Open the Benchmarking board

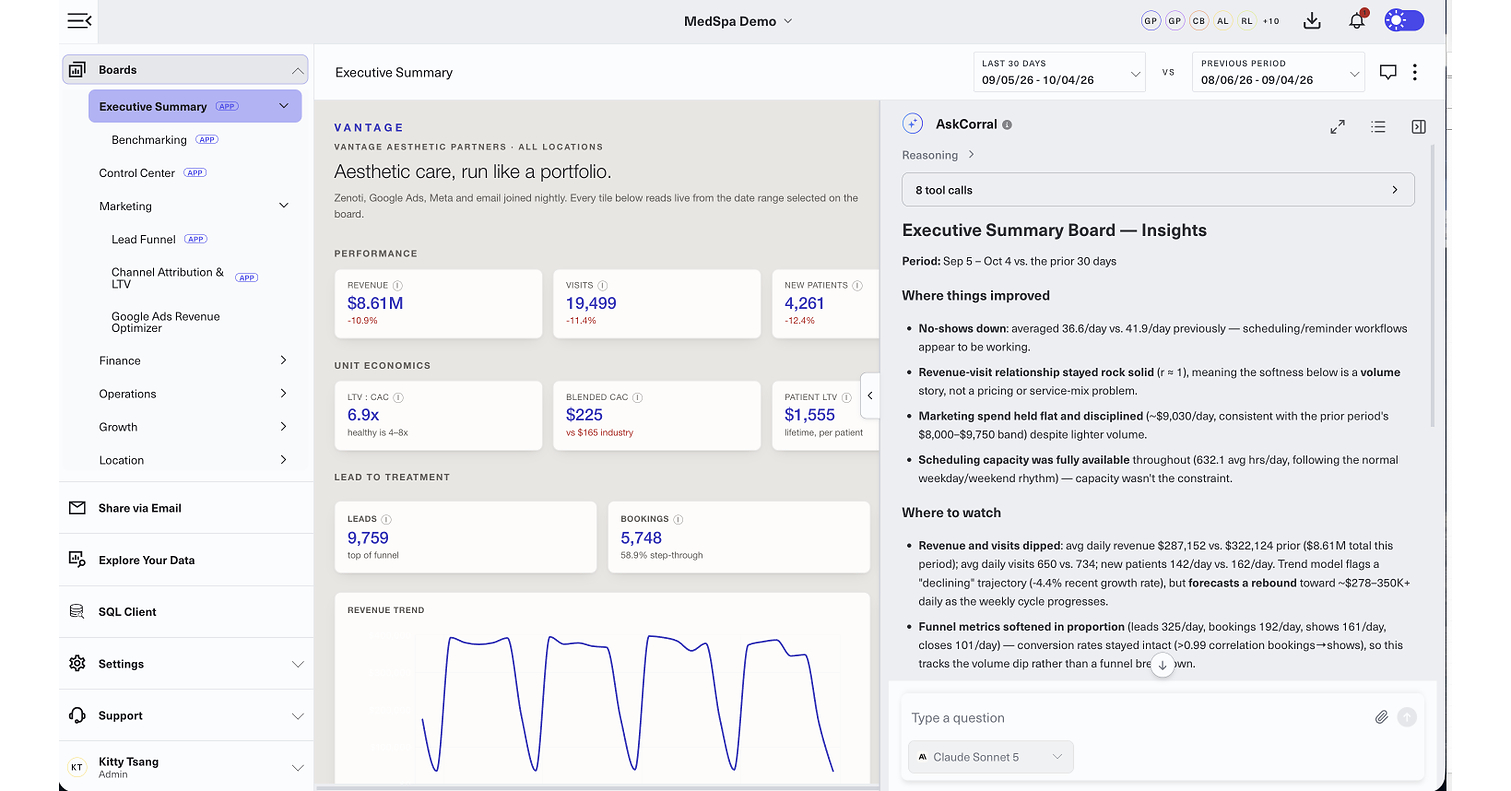coord(149,140)
